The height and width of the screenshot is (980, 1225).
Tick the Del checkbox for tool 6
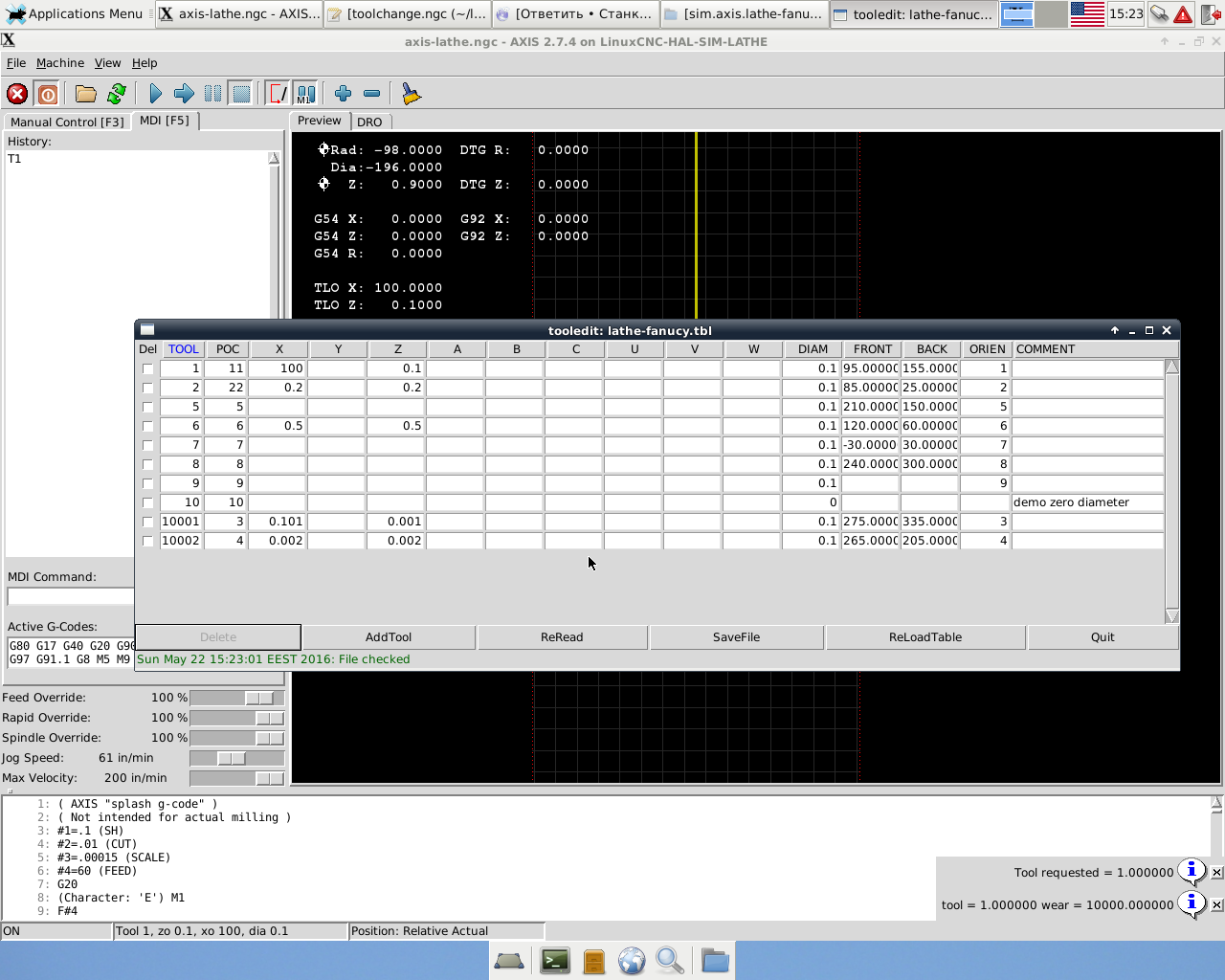pos(147,426)
